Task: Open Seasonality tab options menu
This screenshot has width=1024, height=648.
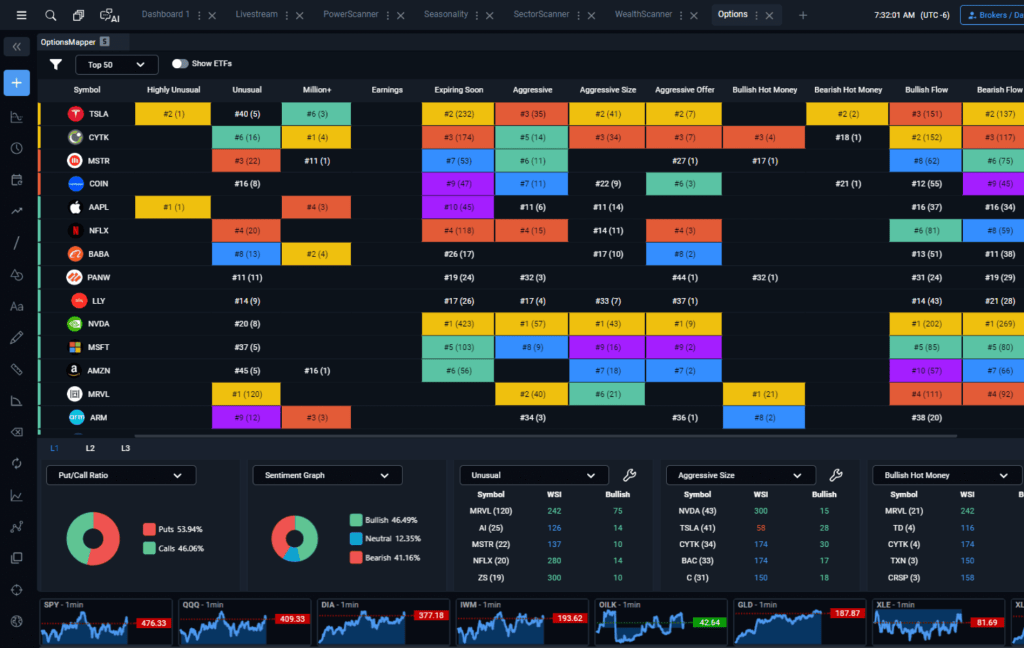Action: click(477, 15)
